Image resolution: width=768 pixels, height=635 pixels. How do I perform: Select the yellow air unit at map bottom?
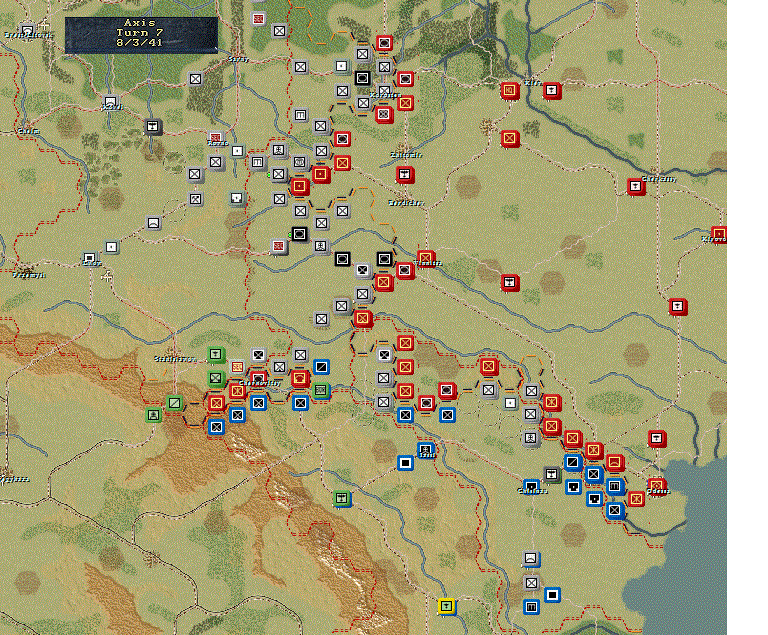[x=446, y=607]
